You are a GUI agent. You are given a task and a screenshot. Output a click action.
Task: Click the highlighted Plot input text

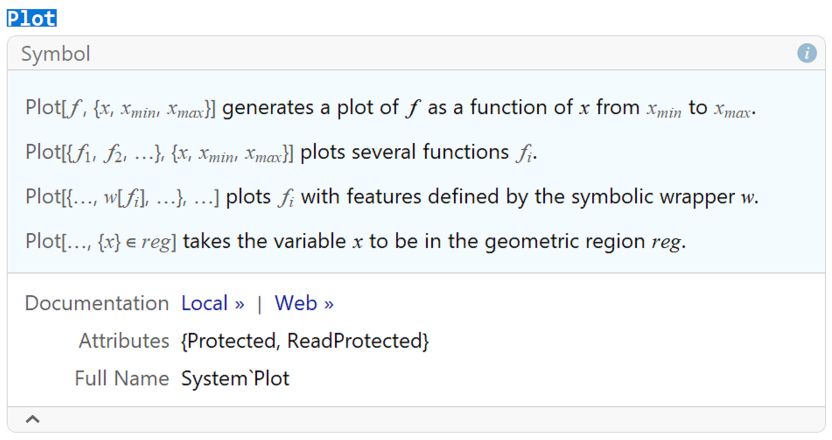coord(31,17)
